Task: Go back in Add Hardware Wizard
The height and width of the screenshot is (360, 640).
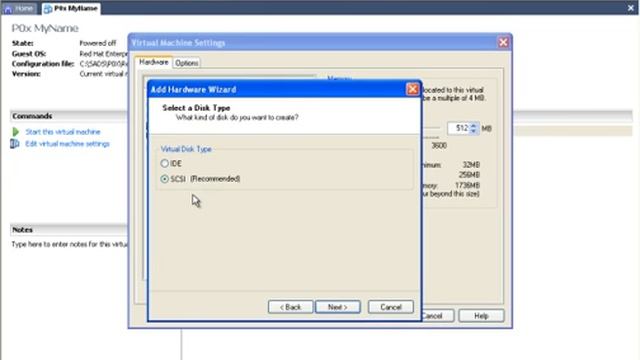Action: [x=290, y=307]
